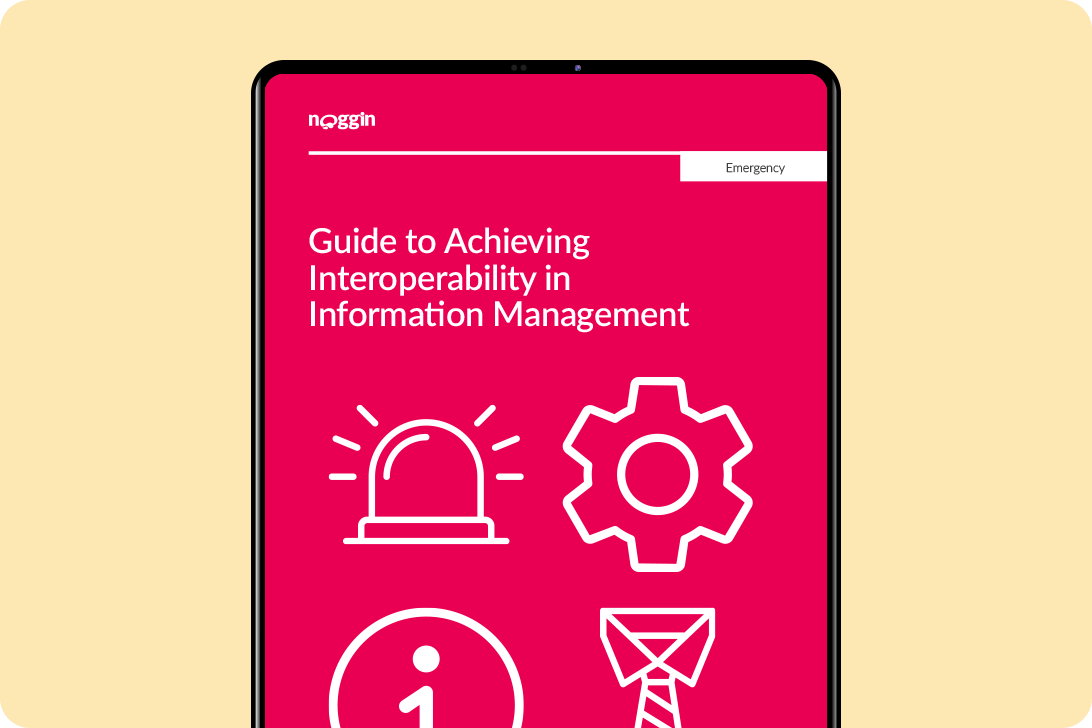This screenshot has width=1092, height=728.
Task: Click the top crossbar of the tower icon
Action: tap(657, 611)
